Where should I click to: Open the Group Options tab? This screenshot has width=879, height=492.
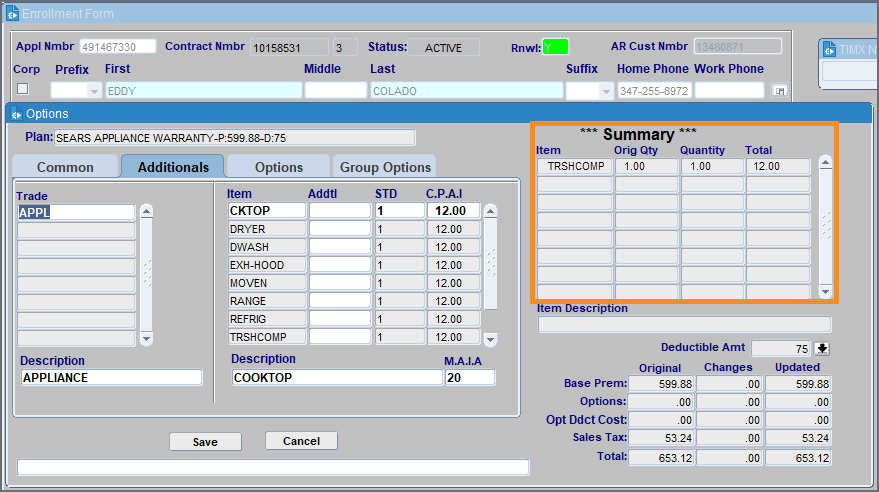pyautogui.click(x=385, y=167)
